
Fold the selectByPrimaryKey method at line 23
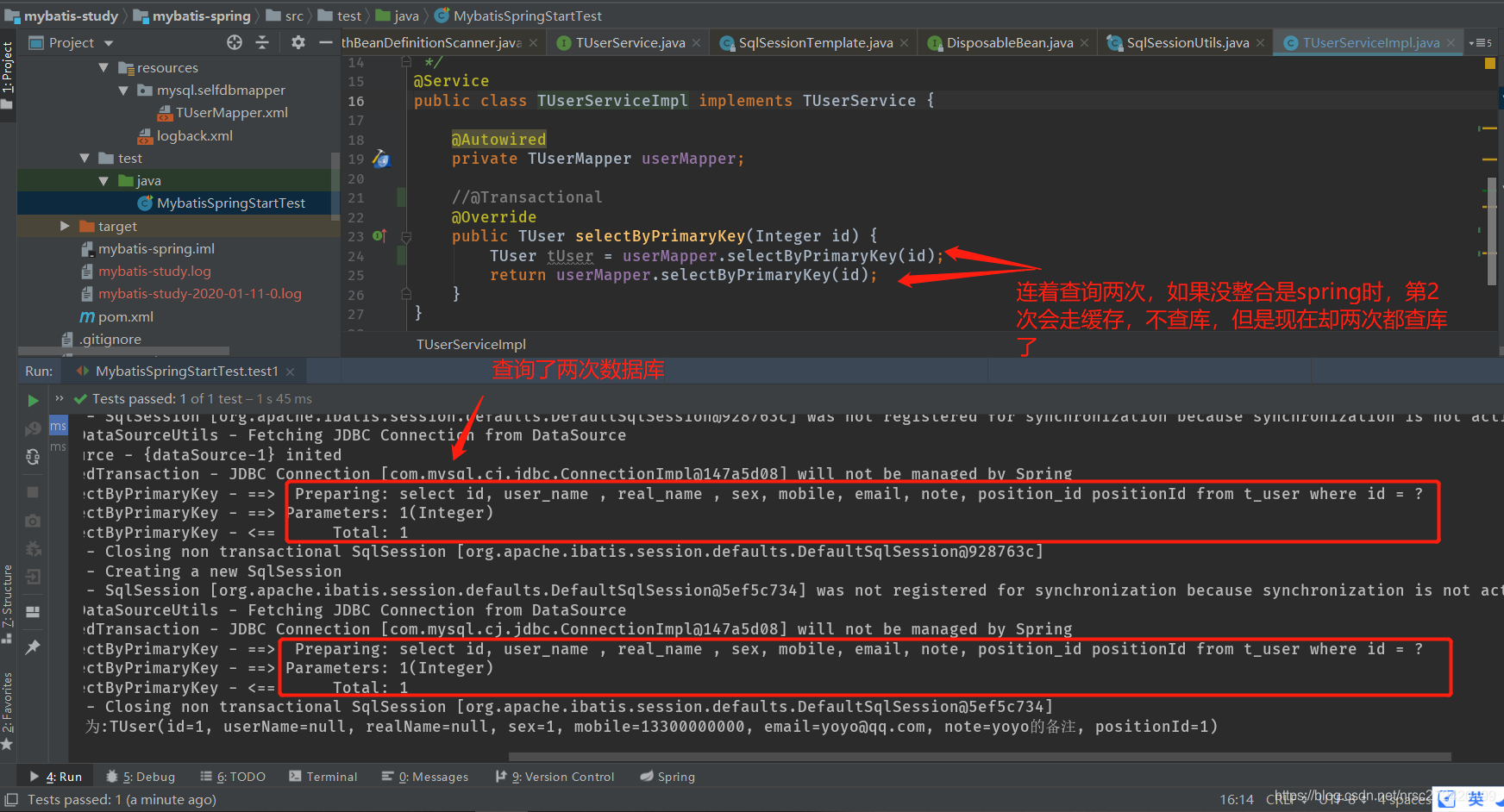pos(406,236)
